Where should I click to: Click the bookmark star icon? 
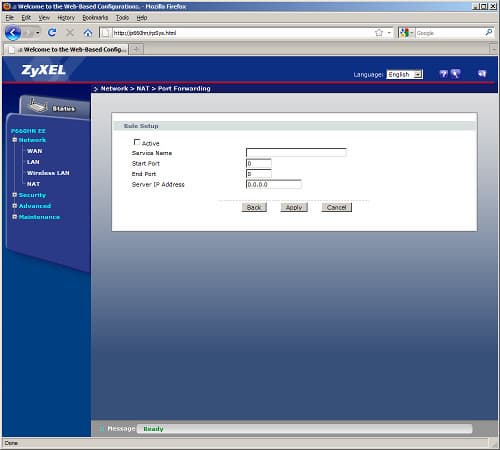[379, 33]
